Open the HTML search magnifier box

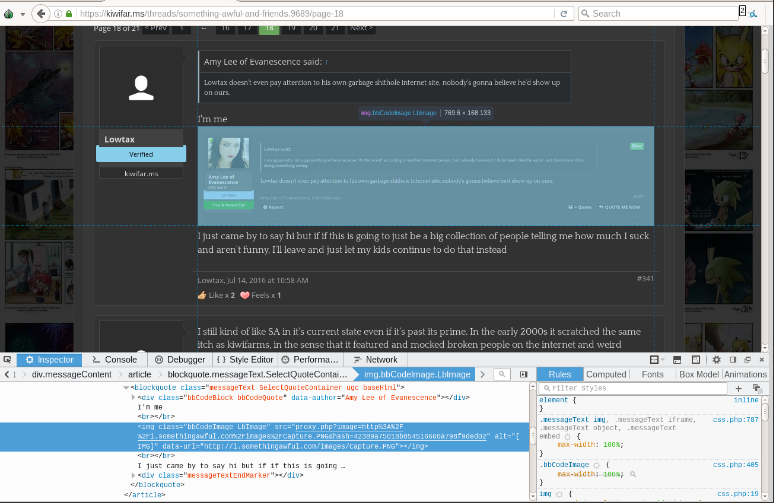pyautogui.click(x=502, y=374)
